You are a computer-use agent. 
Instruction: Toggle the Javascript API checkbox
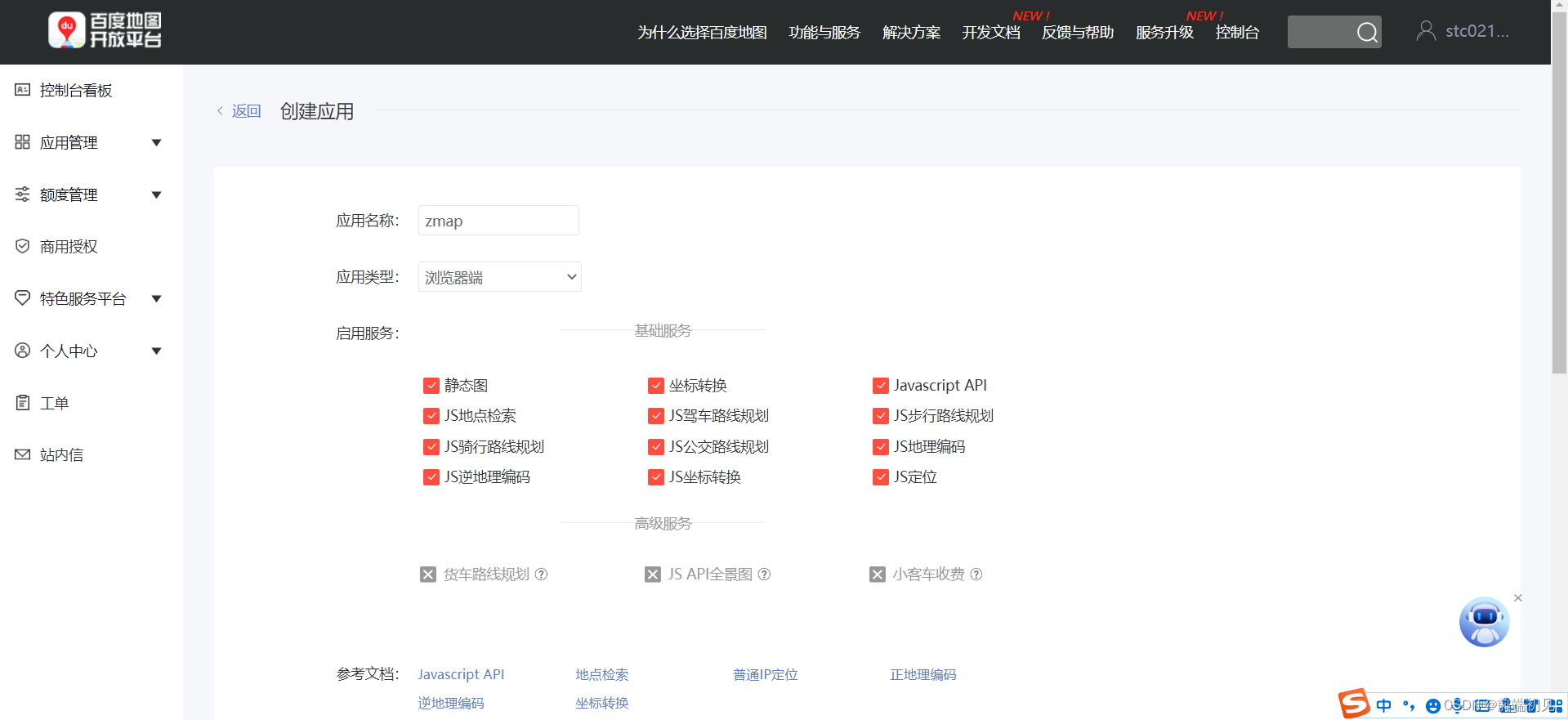click(881, 386)
